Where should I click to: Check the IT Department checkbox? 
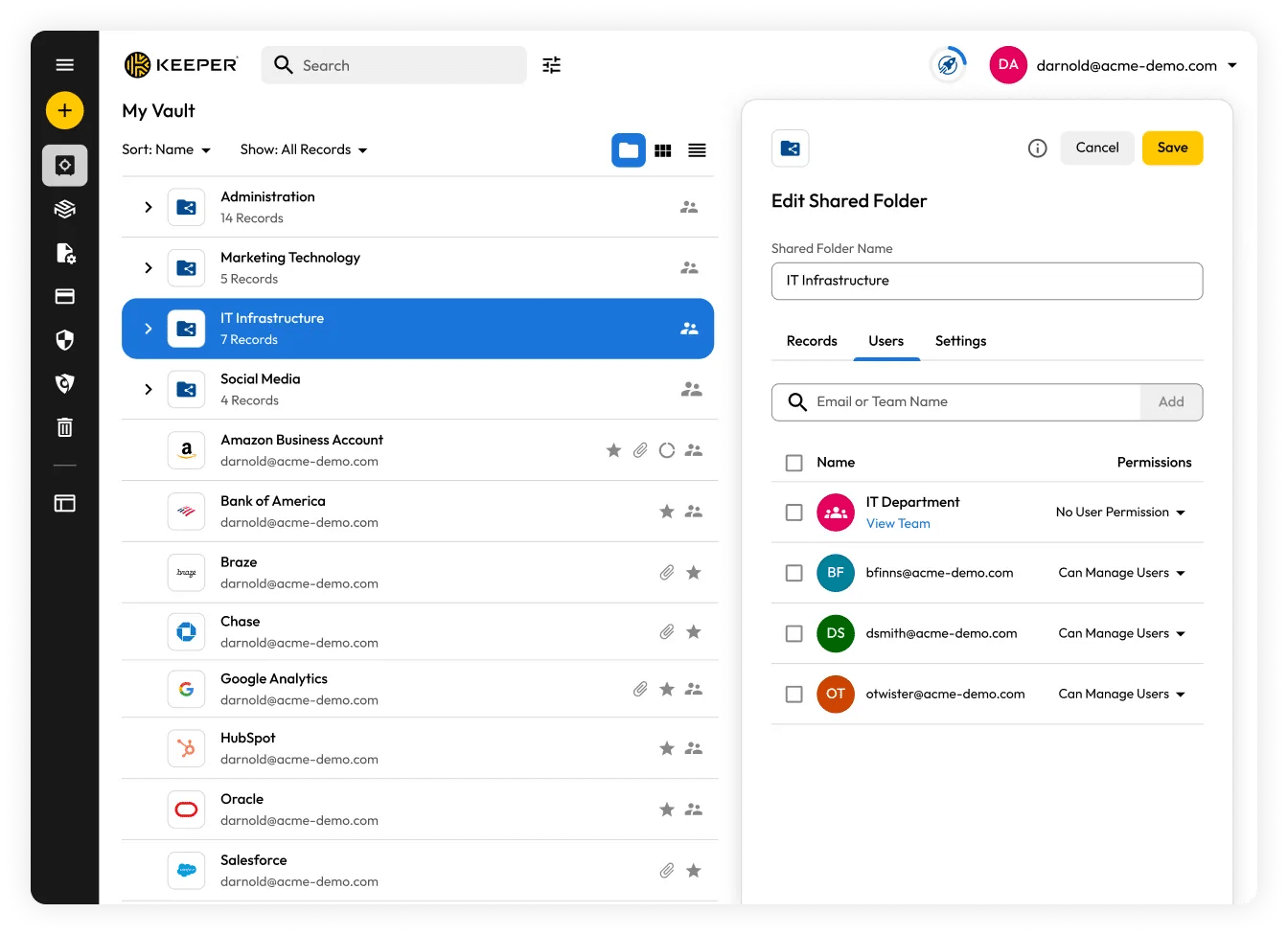coord(793,513)
